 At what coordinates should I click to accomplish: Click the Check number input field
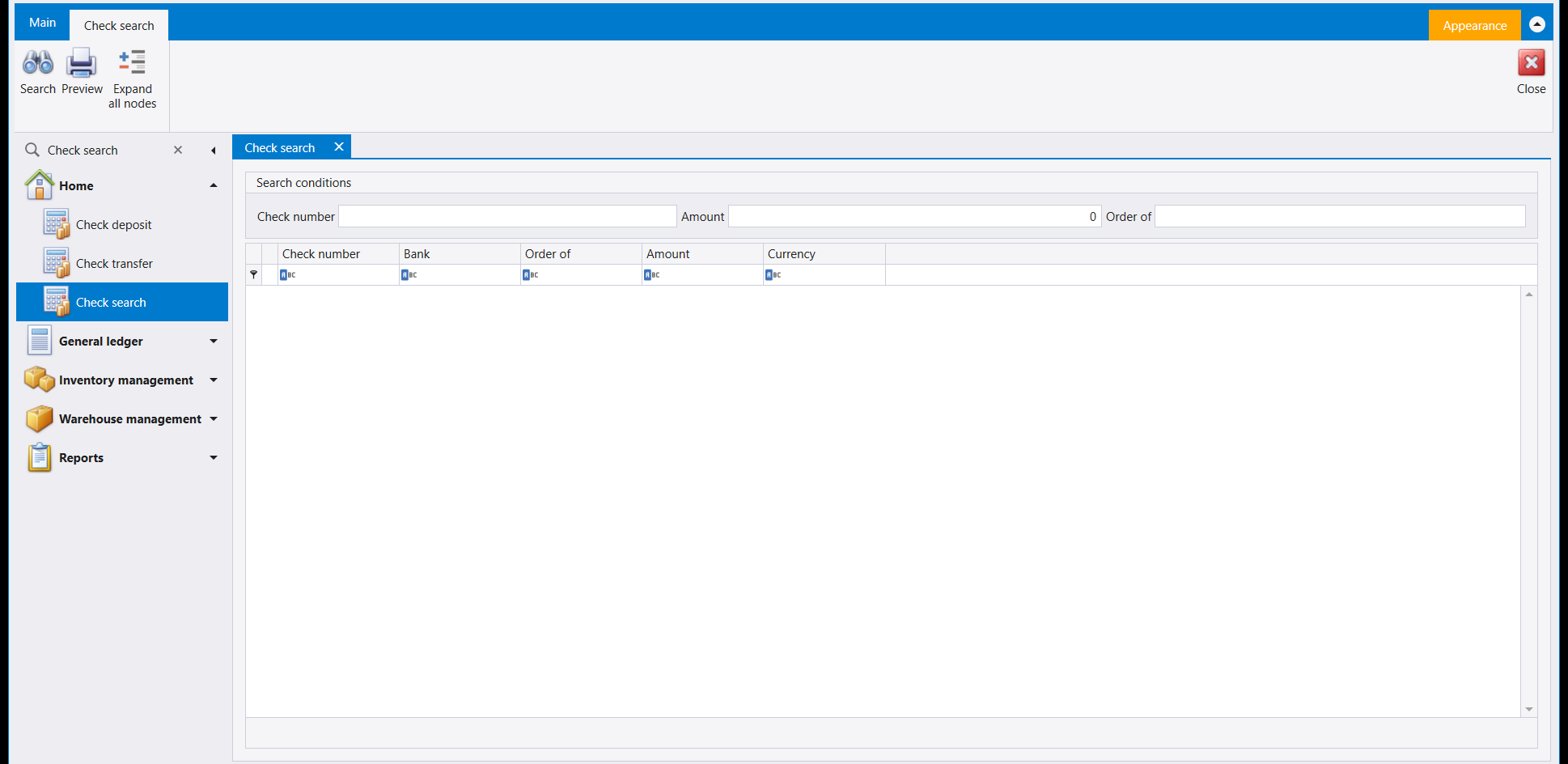point(507,216)
